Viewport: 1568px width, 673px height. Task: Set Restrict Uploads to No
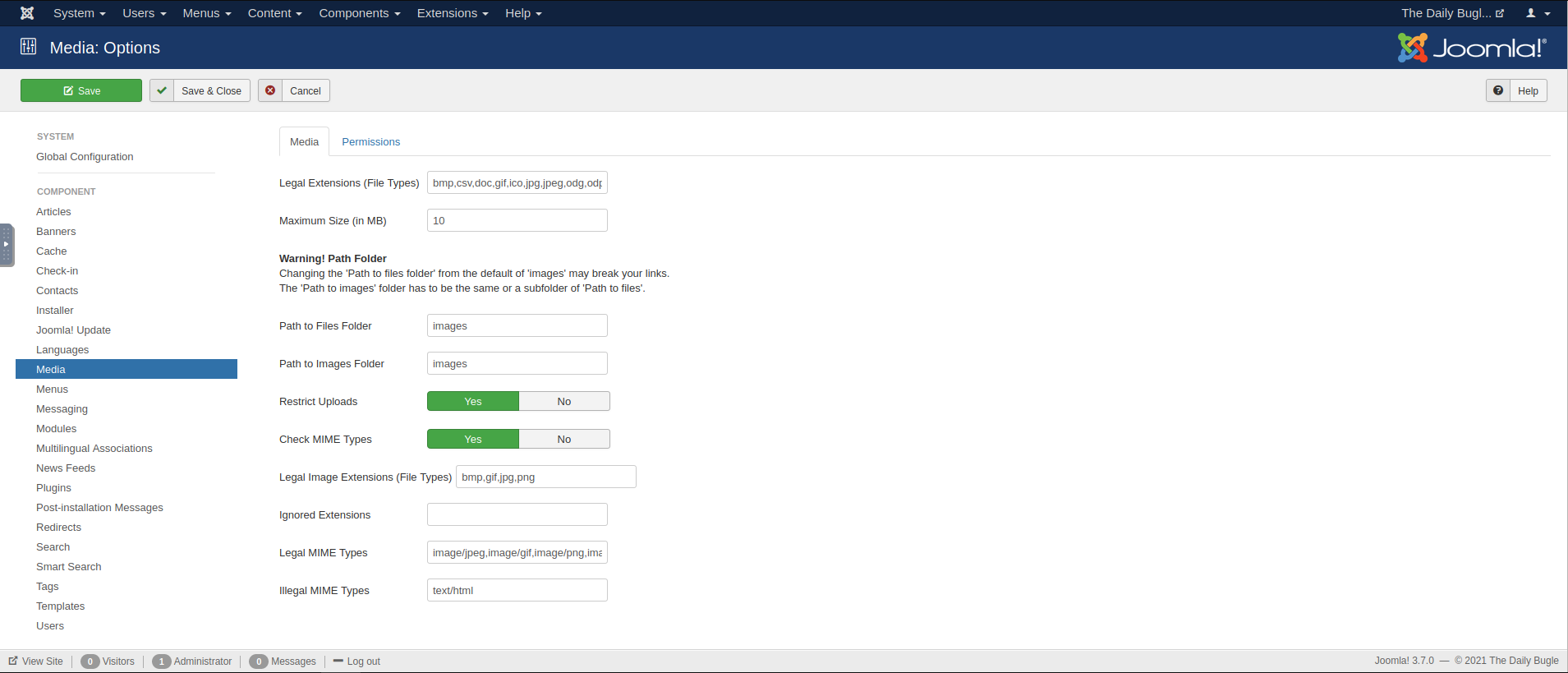coord(564,401)
